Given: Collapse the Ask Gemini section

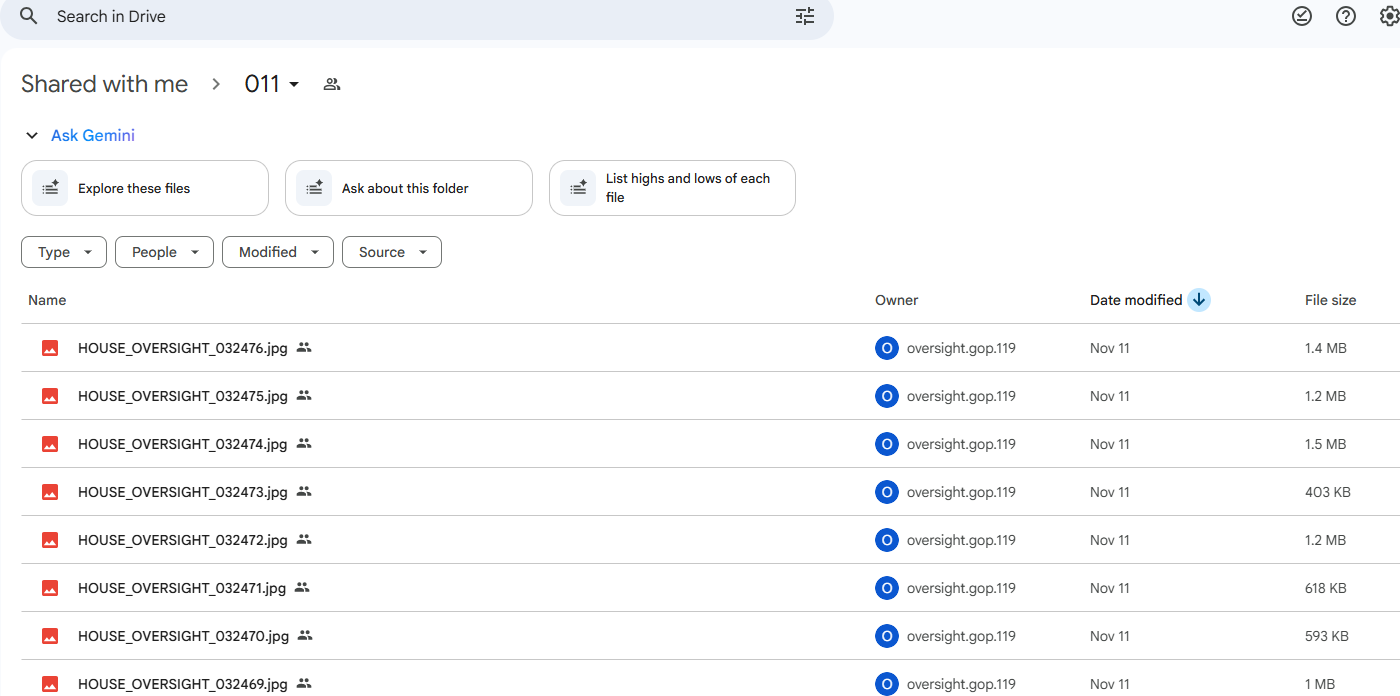Looking at the screenshot, I should pyautogui.click(x=32, y=136).
